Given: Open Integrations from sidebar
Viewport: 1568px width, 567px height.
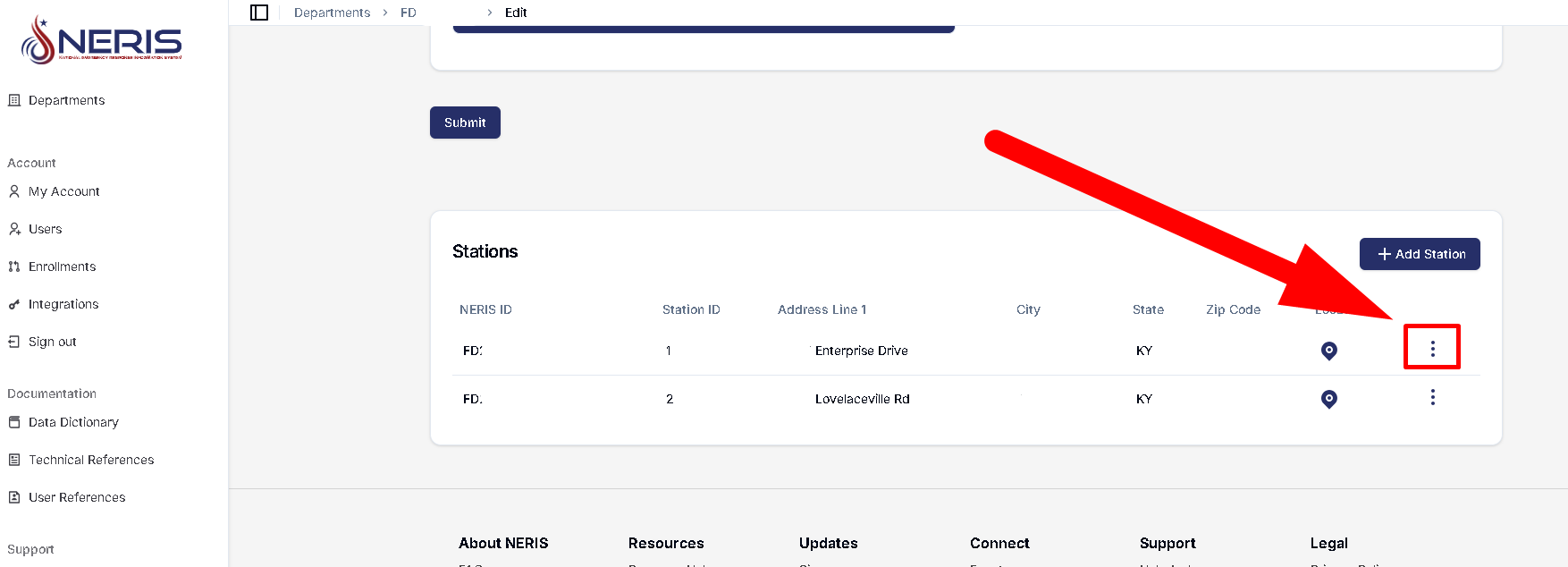Looking at the screenshot, I should click(63, 304).
